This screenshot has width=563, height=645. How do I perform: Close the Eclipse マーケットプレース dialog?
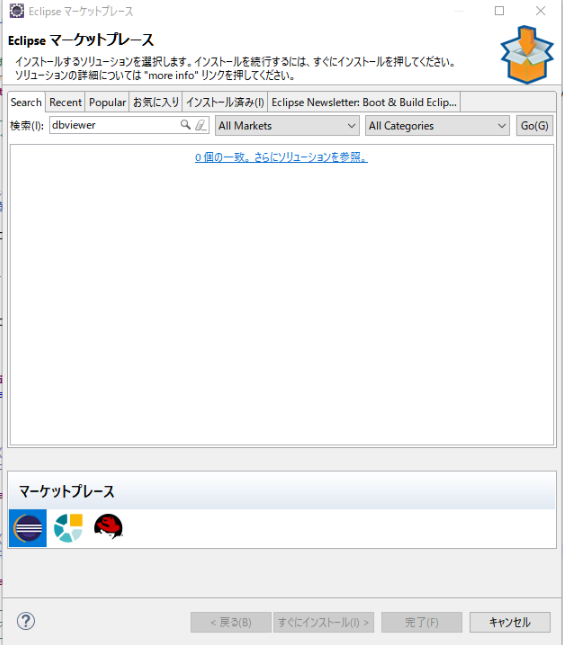540,11
